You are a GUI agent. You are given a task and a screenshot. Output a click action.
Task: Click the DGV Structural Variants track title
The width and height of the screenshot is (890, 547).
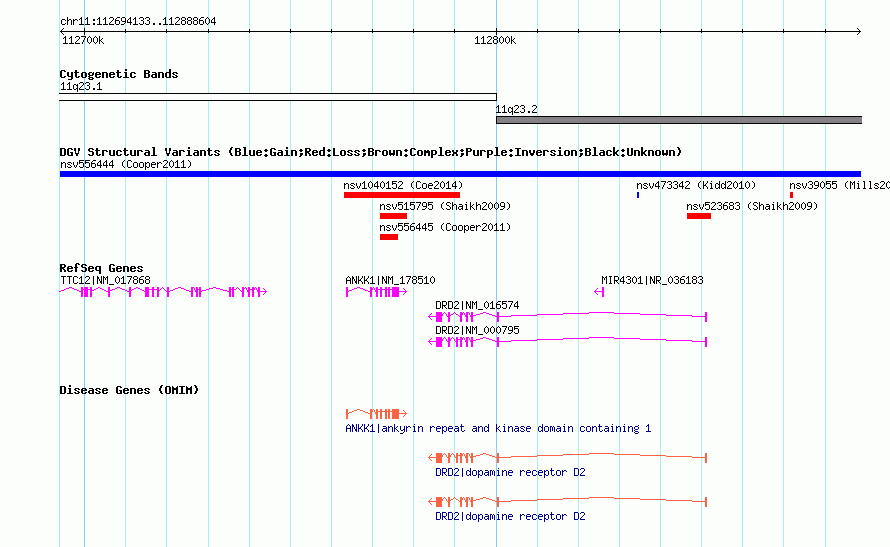pyautogui.click(x=371, y=152)
